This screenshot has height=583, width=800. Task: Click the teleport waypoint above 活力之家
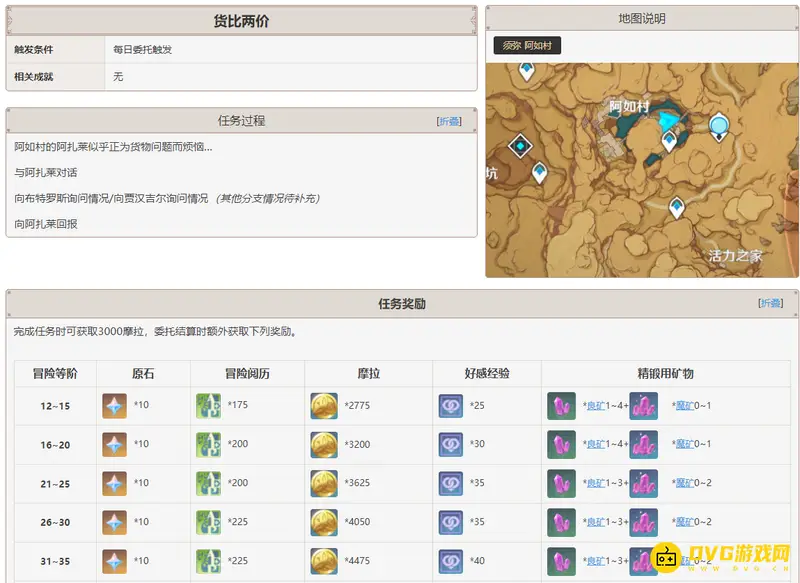click(677, 207)
